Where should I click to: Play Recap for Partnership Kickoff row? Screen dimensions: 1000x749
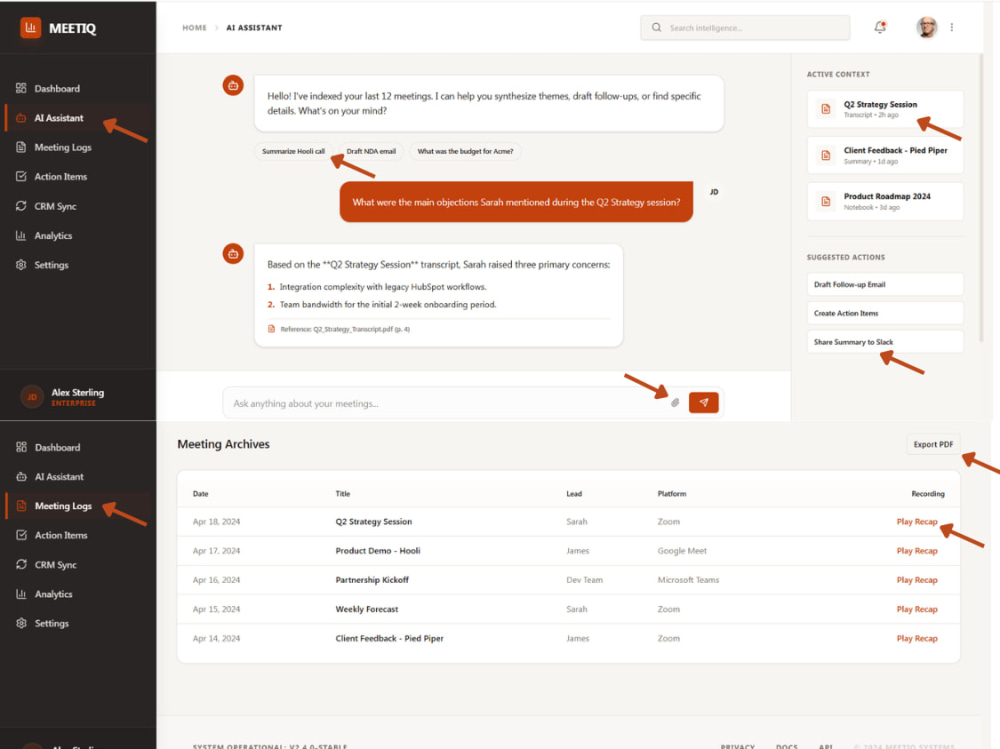coord(916,580)
